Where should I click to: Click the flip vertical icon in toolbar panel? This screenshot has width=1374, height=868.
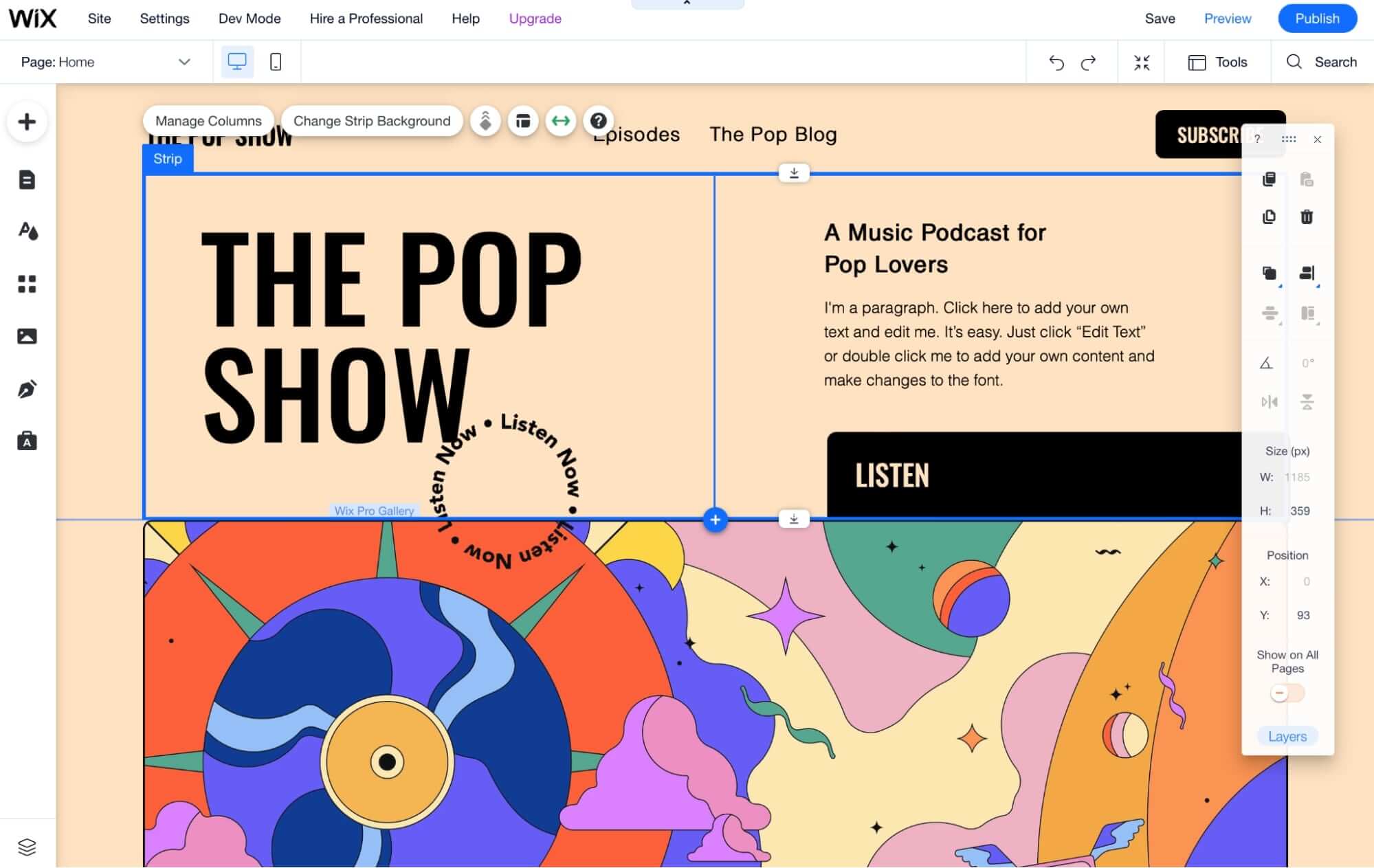point(1307,401)
